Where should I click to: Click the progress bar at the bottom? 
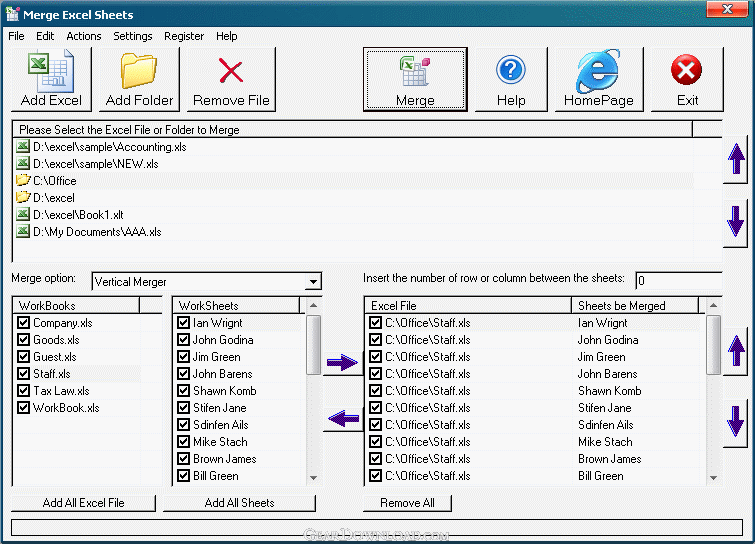click(x=377, y=527)
